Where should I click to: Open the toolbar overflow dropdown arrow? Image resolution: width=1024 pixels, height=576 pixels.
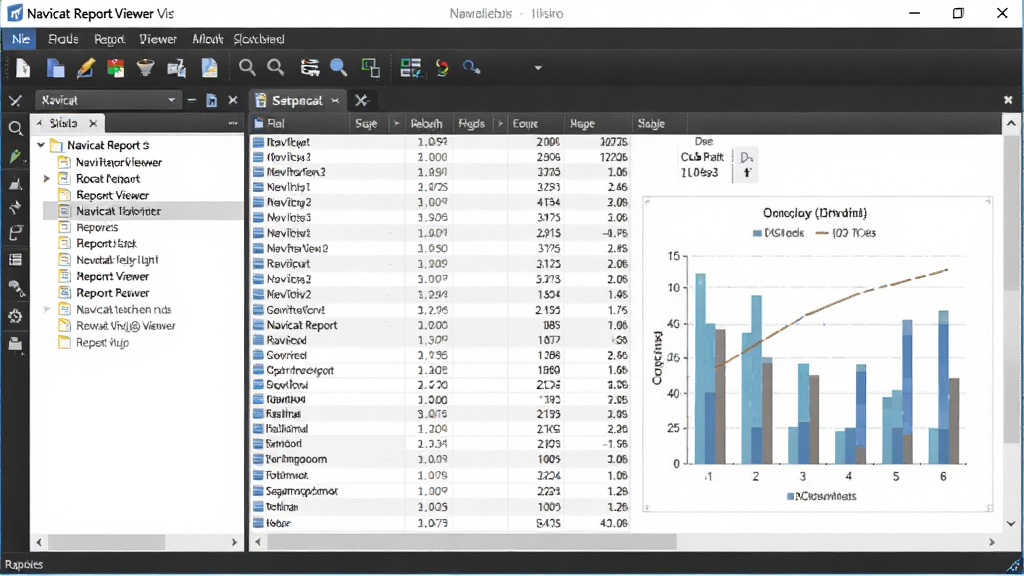click(x=538, y=68)
